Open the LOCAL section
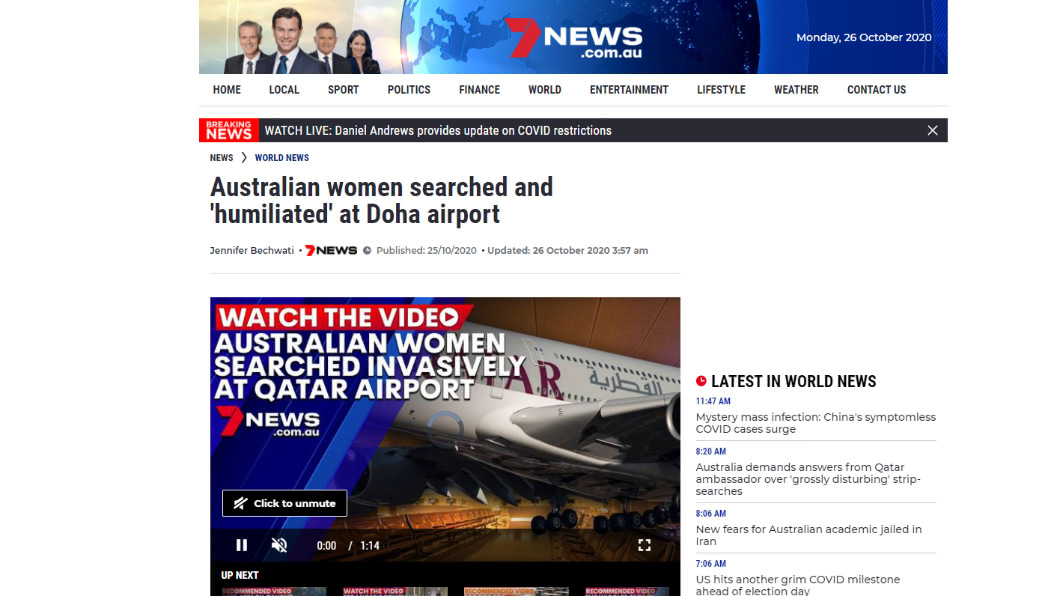The image size is (1060, 596). (x=284, y=90)
